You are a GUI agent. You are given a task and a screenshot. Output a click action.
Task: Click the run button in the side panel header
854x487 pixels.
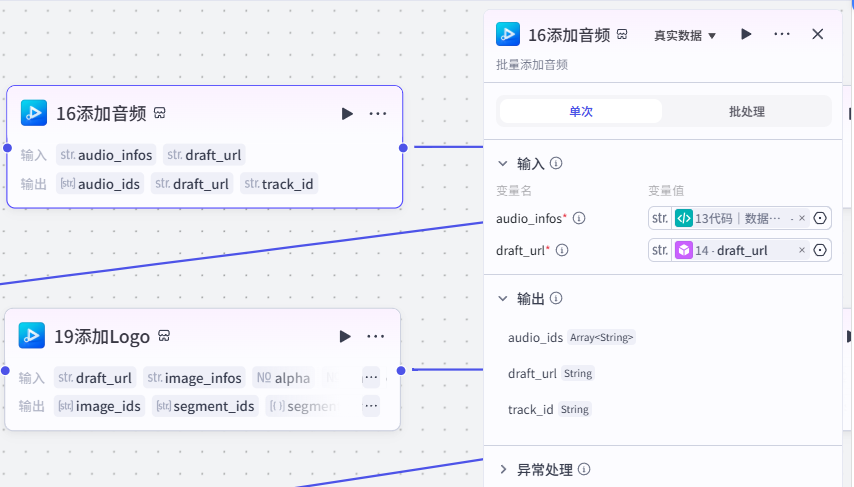tap(746, 34)
